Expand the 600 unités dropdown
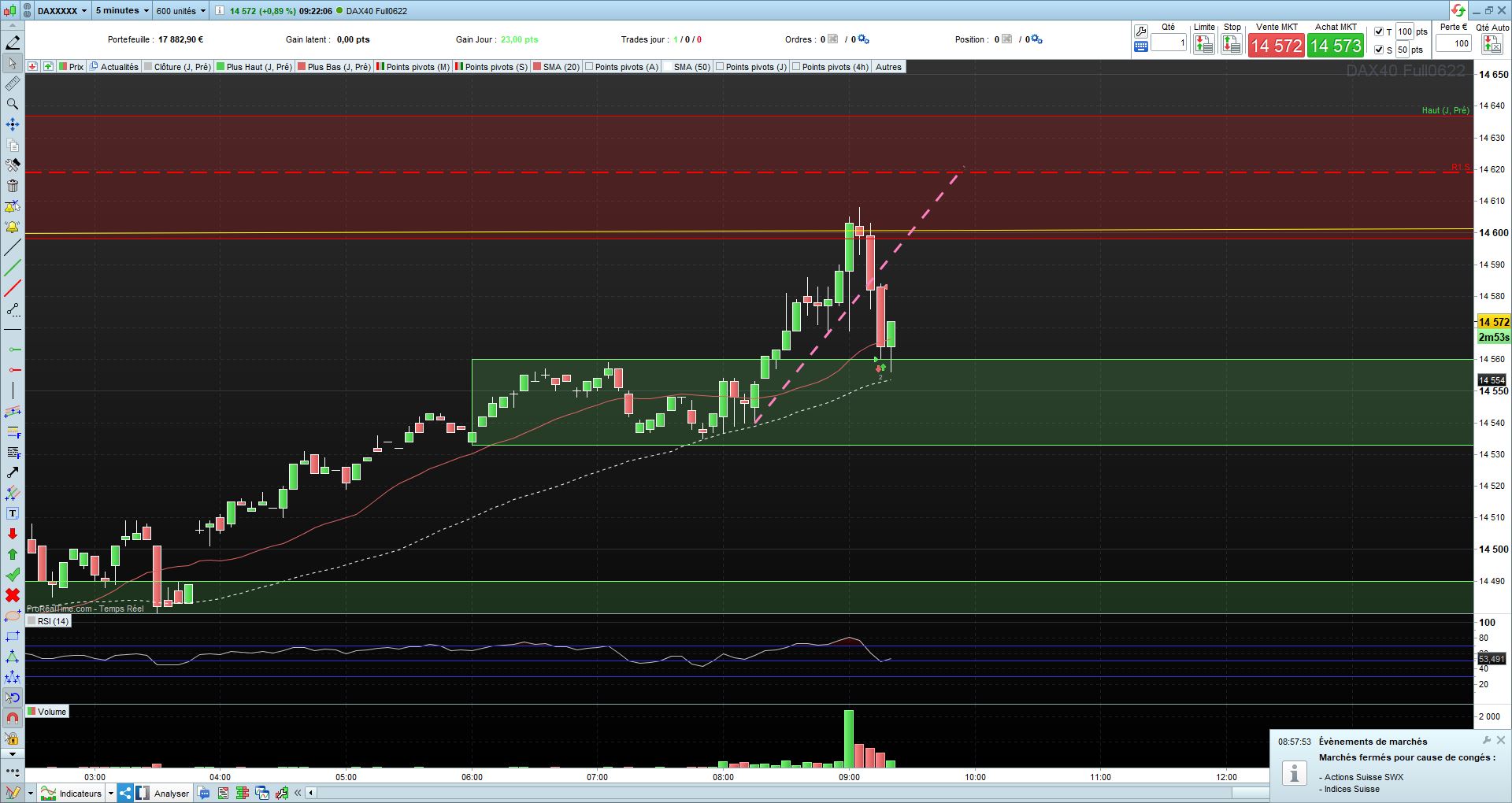 pos(181,11)
